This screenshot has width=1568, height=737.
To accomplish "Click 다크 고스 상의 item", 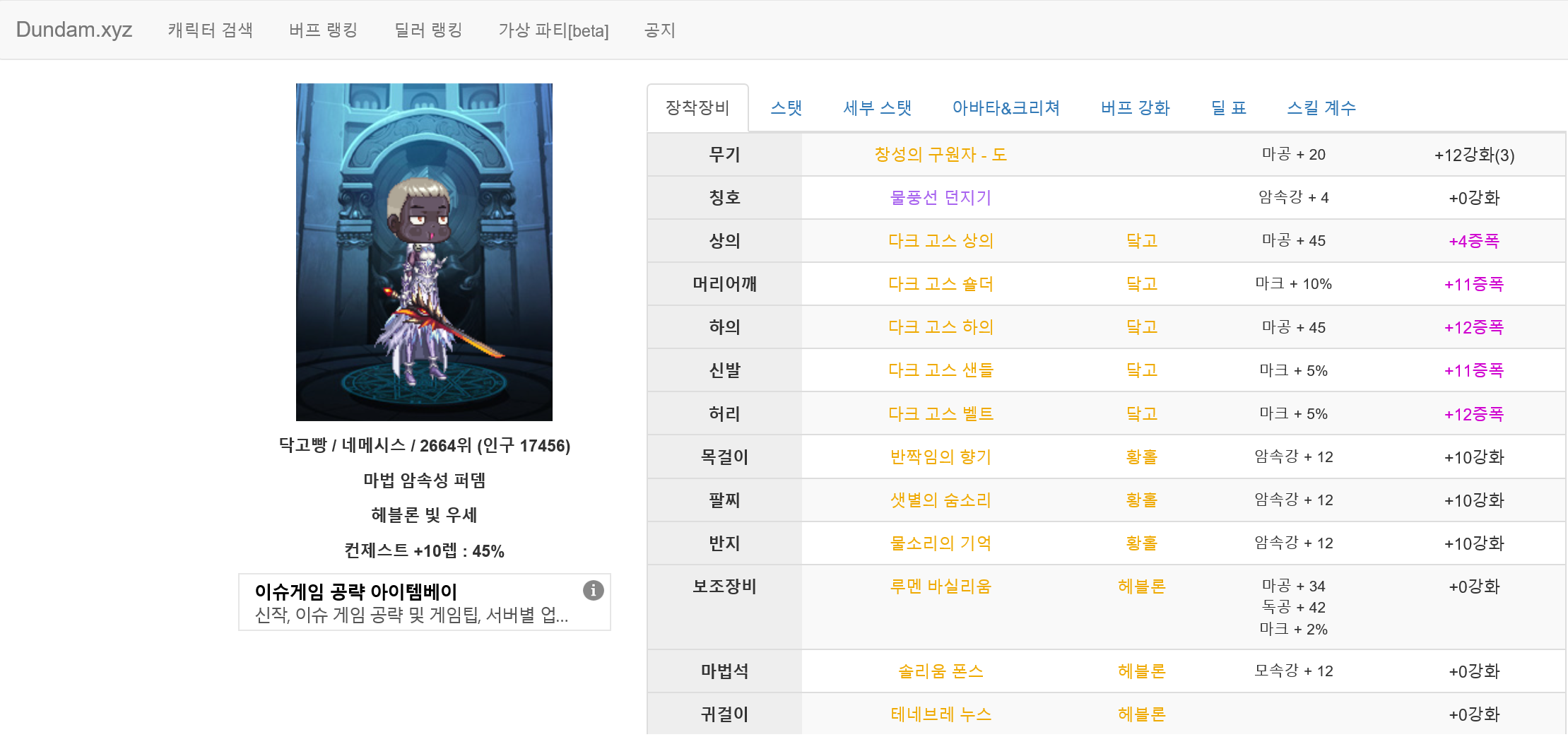I will tap(941, 241).
